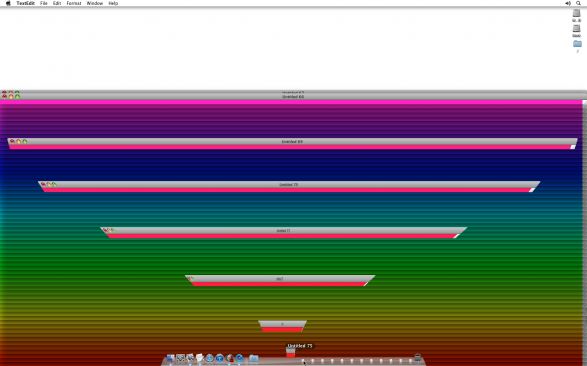Click the volume speaker icon in menu bar
Screen dimensions: 587x366
[568, 3]
